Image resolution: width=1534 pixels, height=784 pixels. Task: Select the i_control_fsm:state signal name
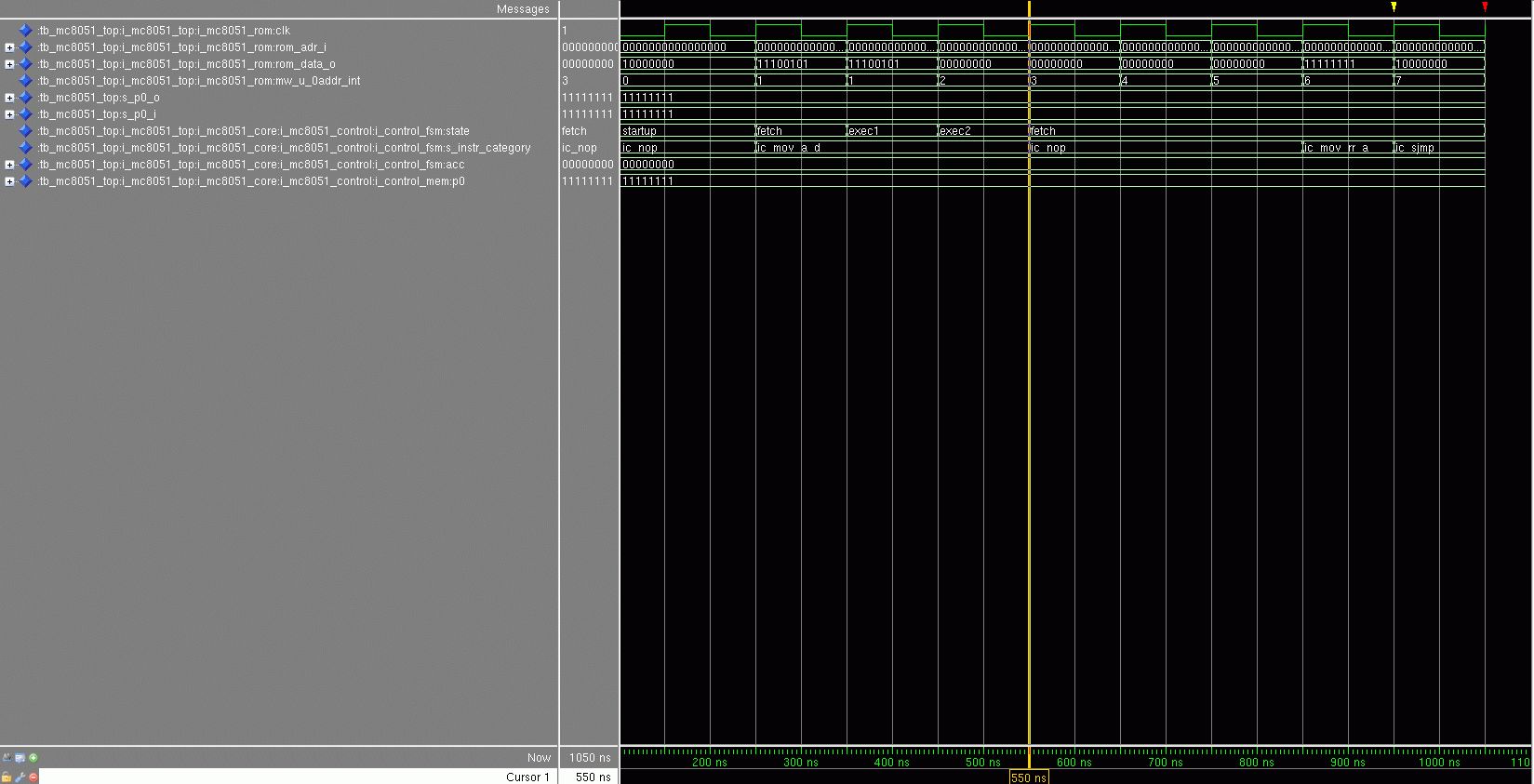coord(253,131)
